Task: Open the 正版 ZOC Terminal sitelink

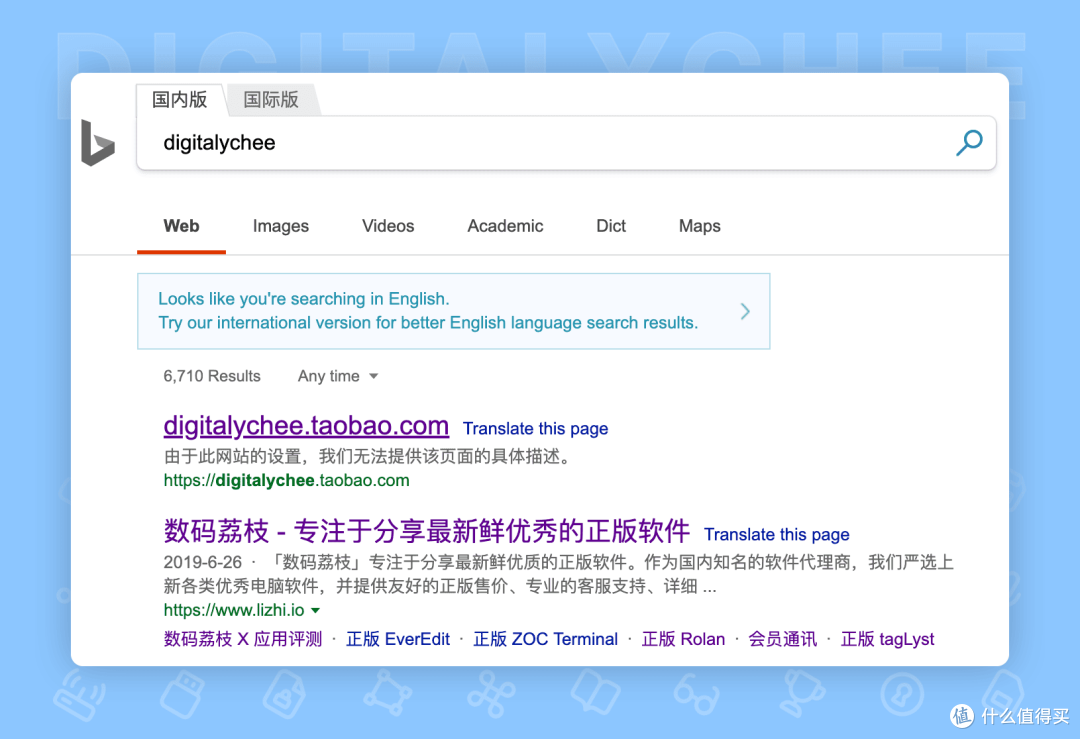Action: pyautogui.click(x=546, y=639)
